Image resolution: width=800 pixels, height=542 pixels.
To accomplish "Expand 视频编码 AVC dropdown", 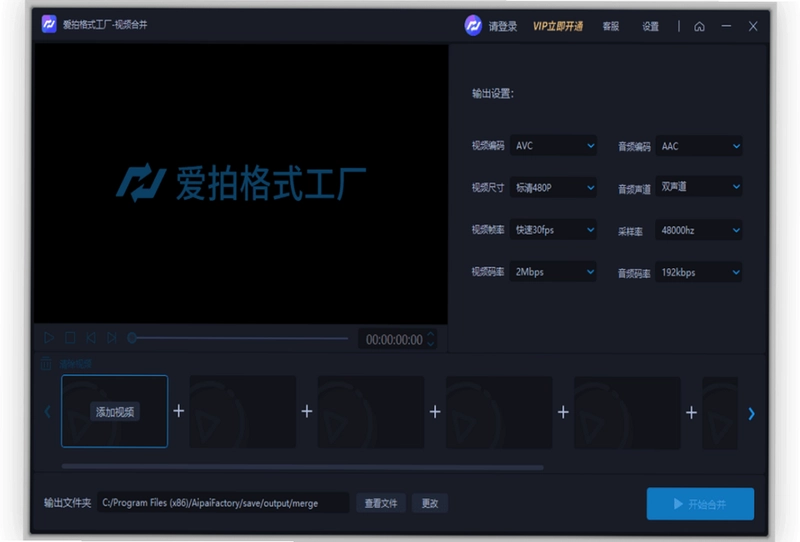I will tap(553, 145).
